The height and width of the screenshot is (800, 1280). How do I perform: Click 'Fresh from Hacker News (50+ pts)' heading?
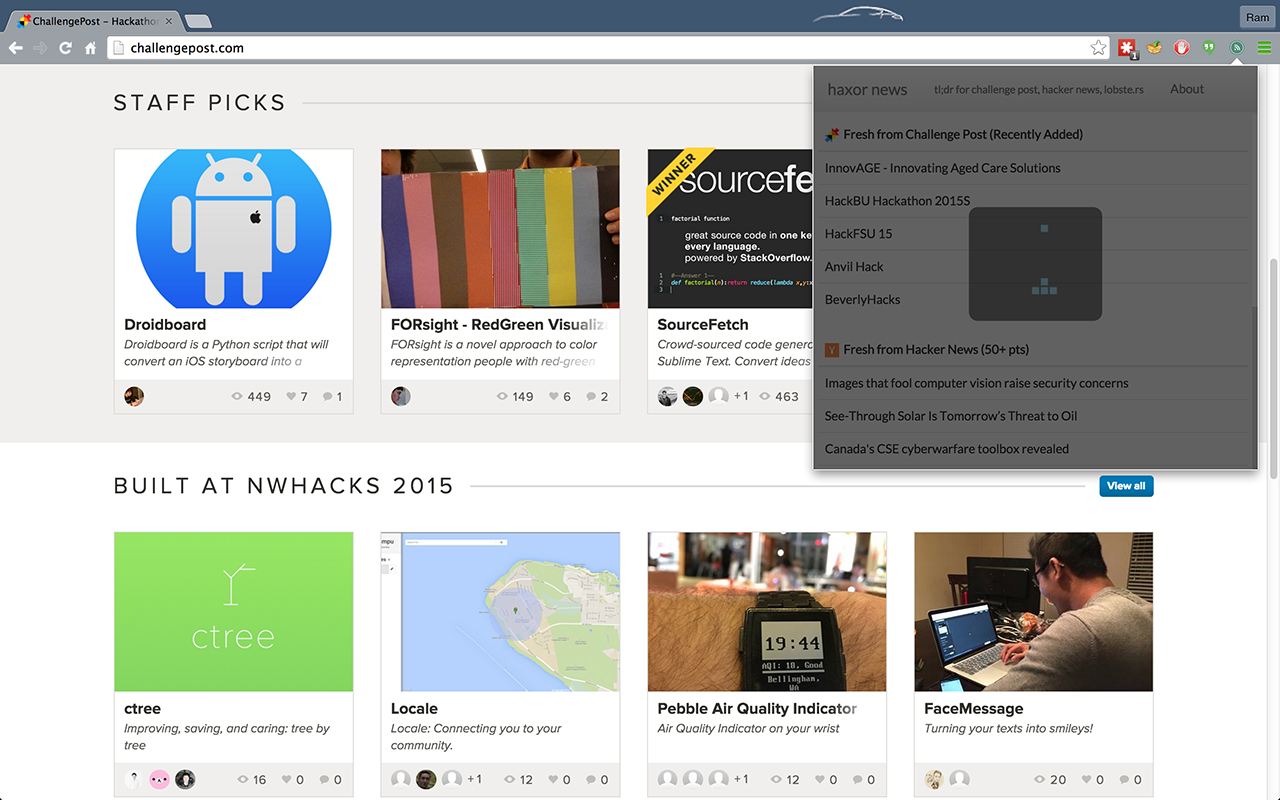[x=936, y=350]
